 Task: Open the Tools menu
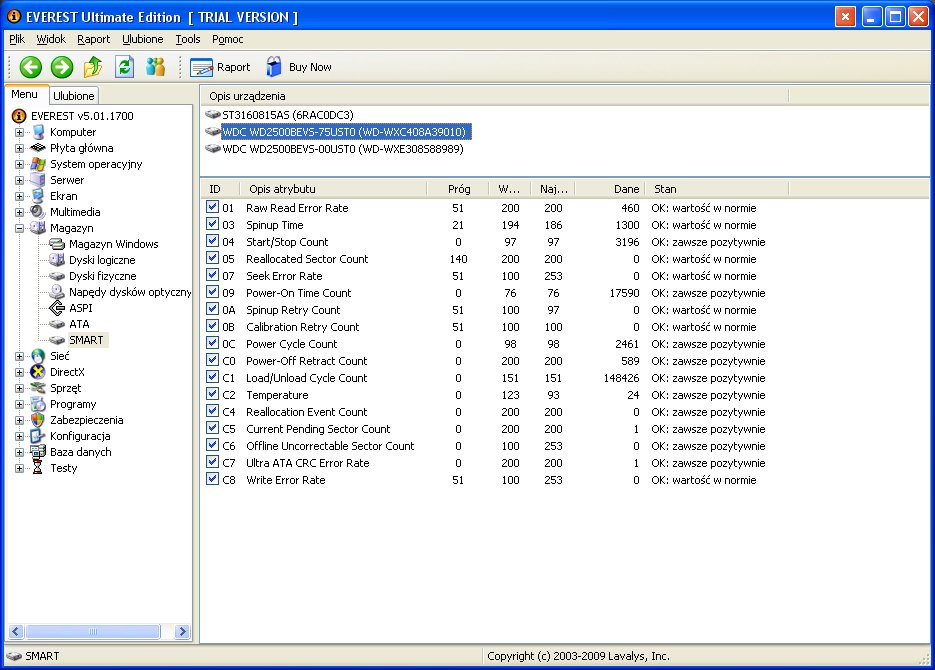click(188, 39)
